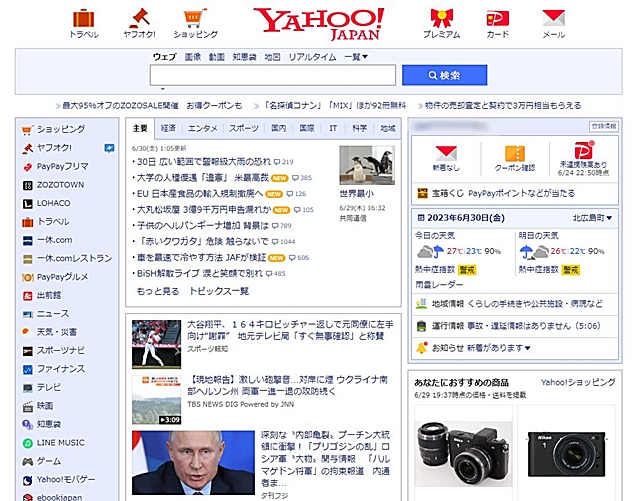Switch to the スポーツ news tab
This screenshot has width=640, height=501.
tap(244, 128)
